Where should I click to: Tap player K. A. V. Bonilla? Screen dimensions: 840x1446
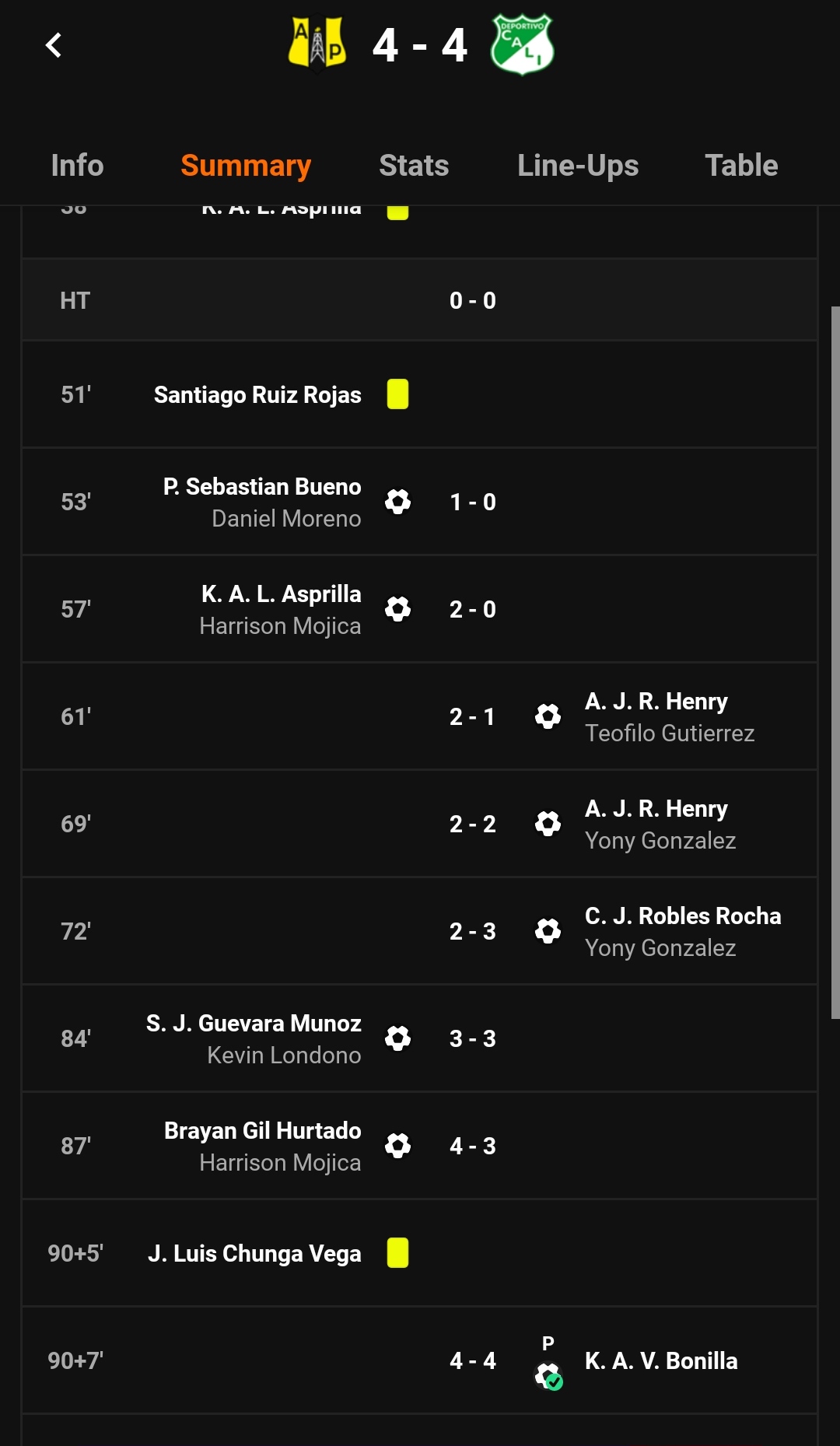click(661, 1361)
